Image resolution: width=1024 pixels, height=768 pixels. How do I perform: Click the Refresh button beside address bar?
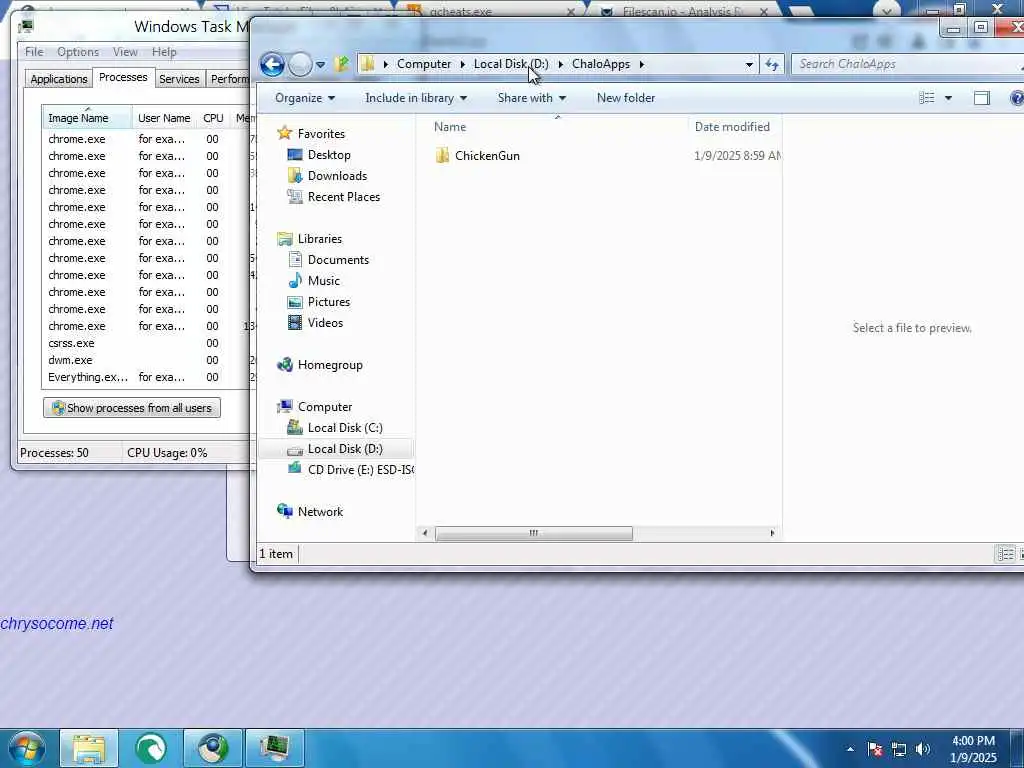[x=772, y=64]
